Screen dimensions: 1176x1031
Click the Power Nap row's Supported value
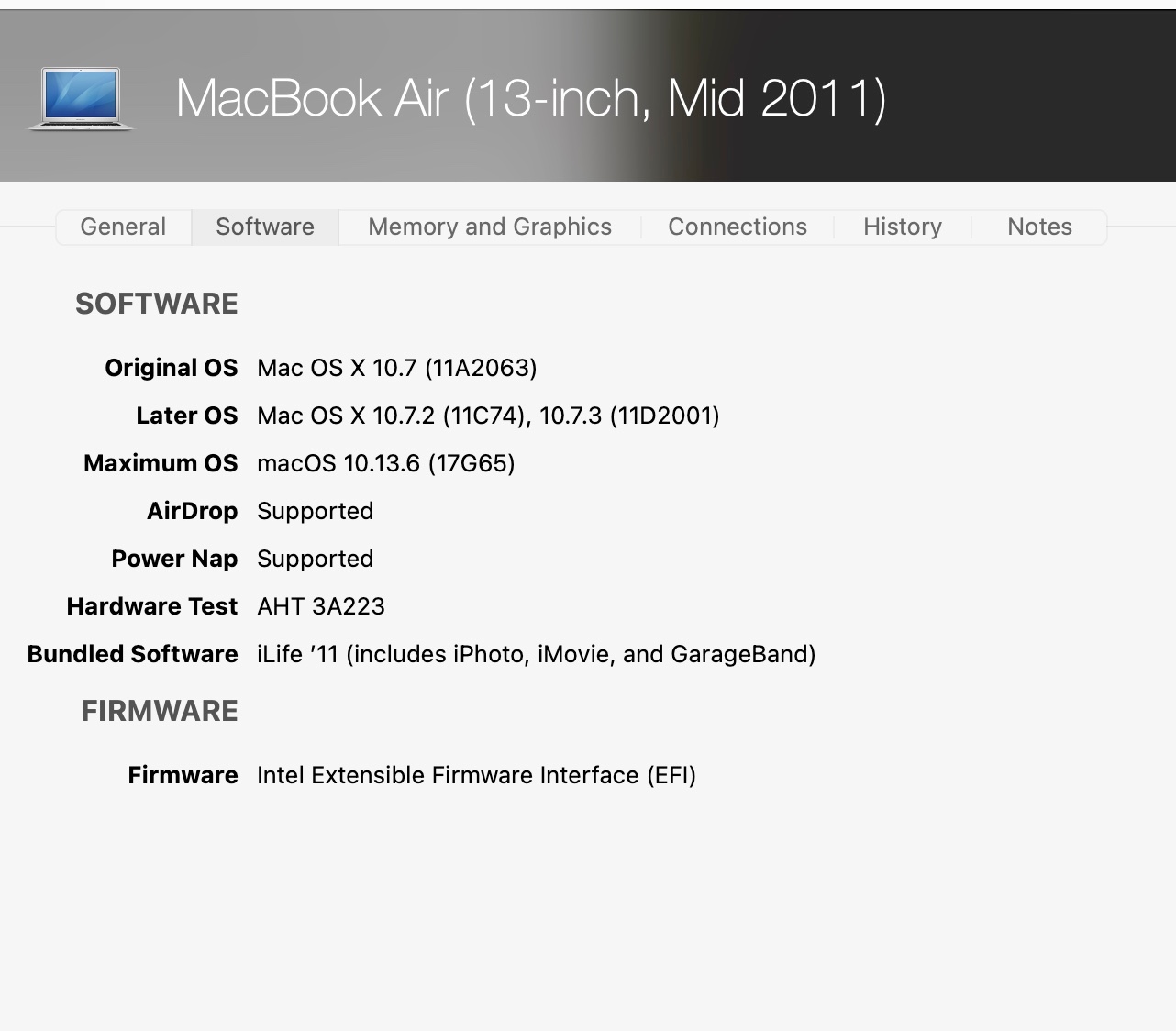tap(315, 559)
